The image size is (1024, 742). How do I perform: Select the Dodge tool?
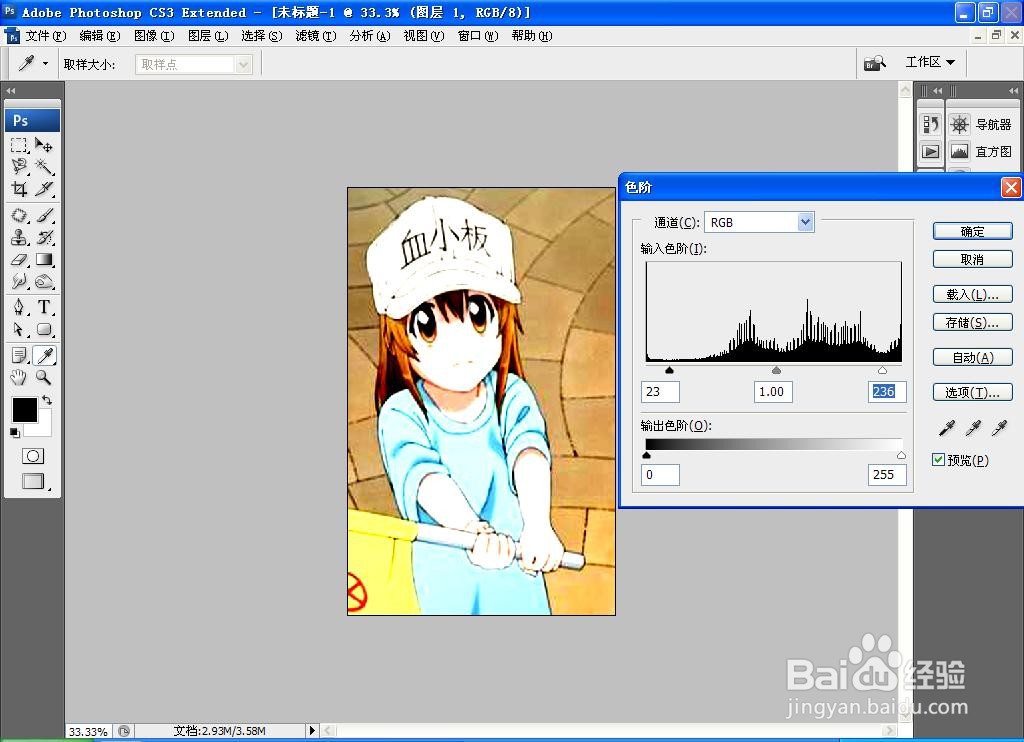point(44,282)
